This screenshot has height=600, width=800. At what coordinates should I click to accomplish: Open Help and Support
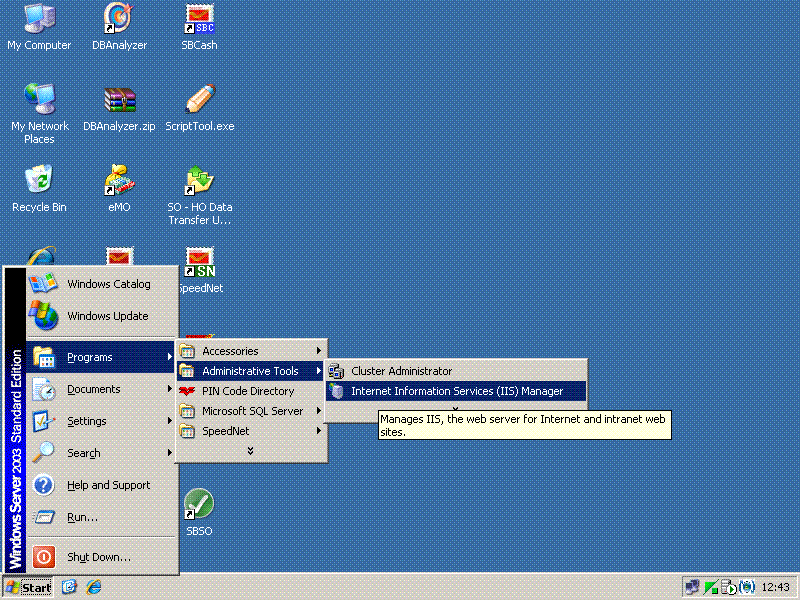(101, 485)
